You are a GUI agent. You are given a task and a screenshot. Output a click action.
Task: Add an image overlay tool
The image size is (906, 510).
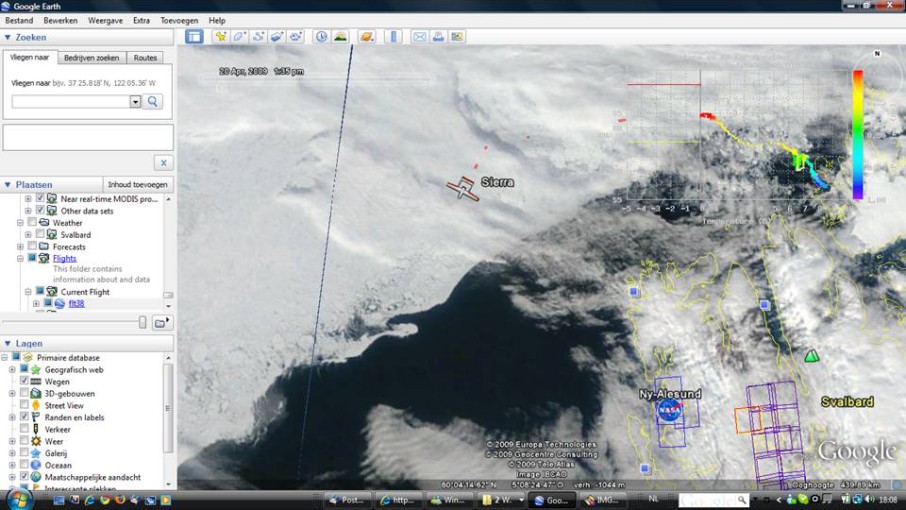click(x=277, y=36)
